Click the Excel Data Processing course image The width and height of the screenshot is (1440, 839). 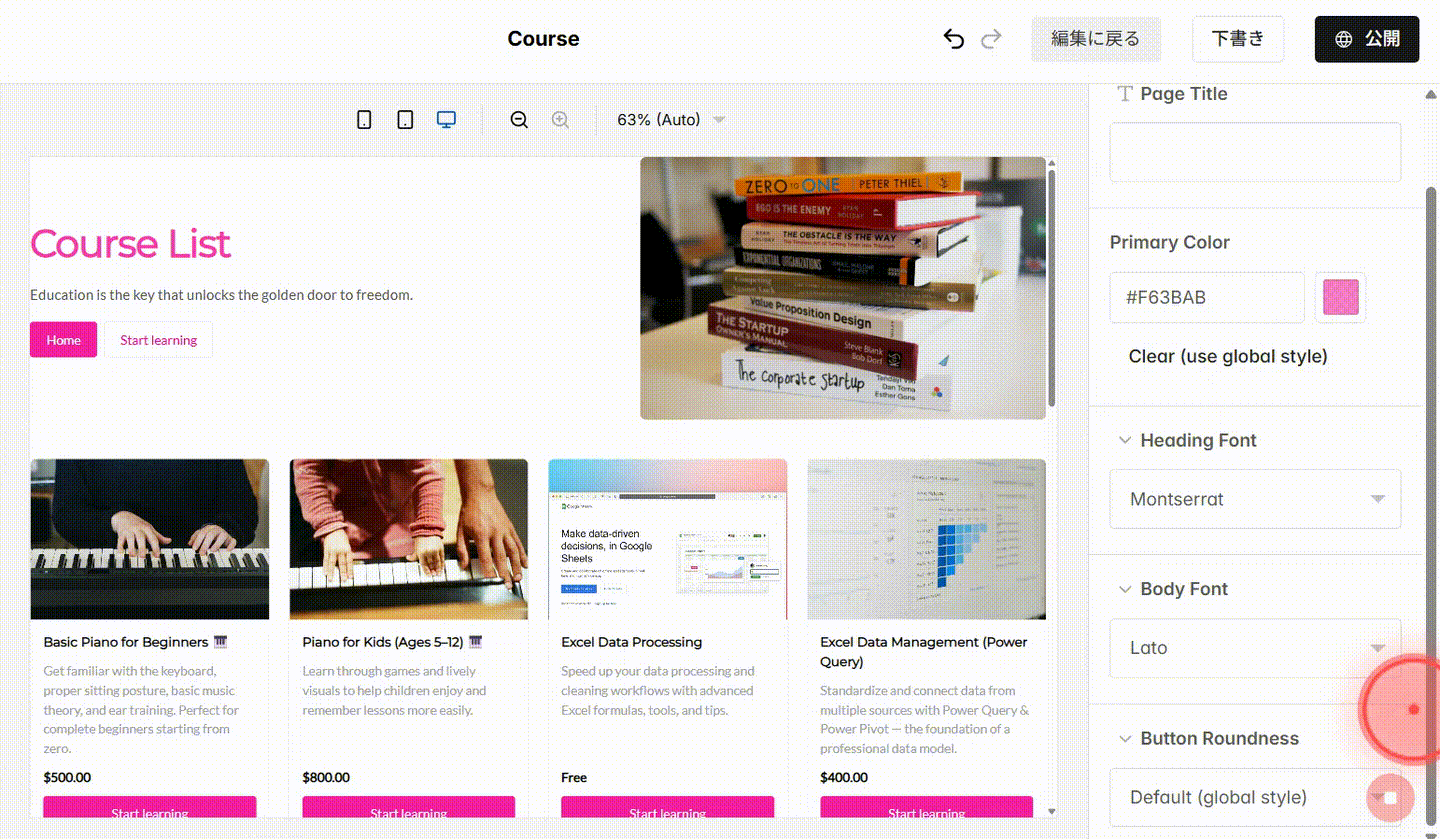[667, 539]
